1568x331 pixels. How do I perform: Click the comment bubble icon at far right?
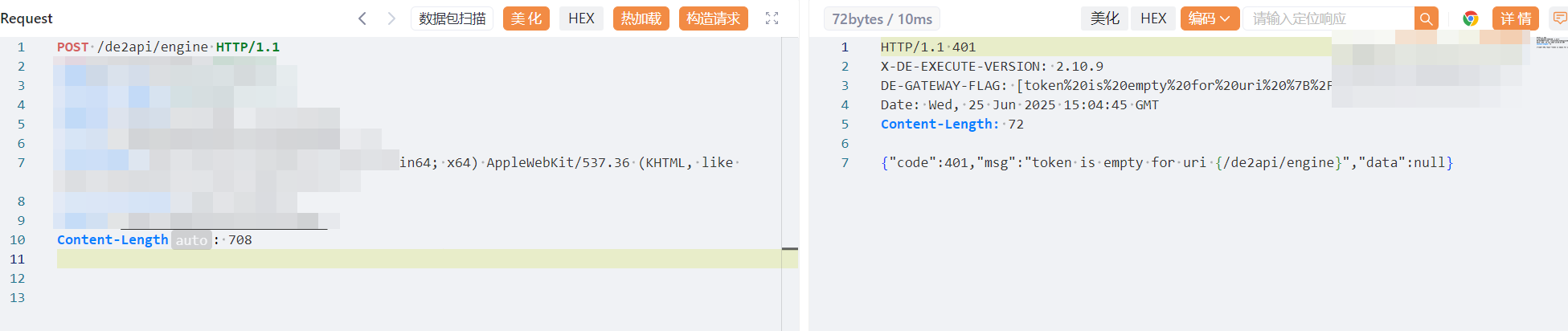(x=1559, y=18)
